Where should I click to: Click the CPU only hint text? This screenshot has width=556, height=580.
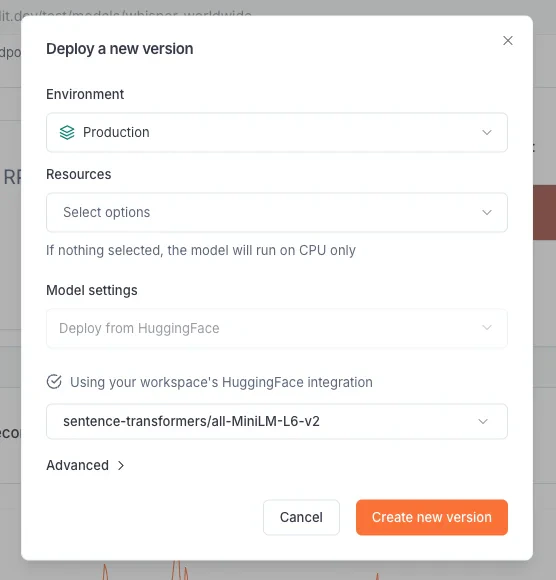(201, 250)
